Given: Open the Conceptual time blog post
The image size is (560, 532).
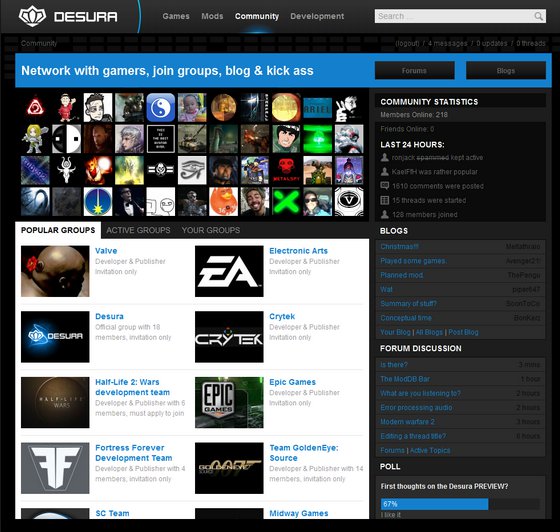Looking at the screenshot, I should [x=406, y=318].
